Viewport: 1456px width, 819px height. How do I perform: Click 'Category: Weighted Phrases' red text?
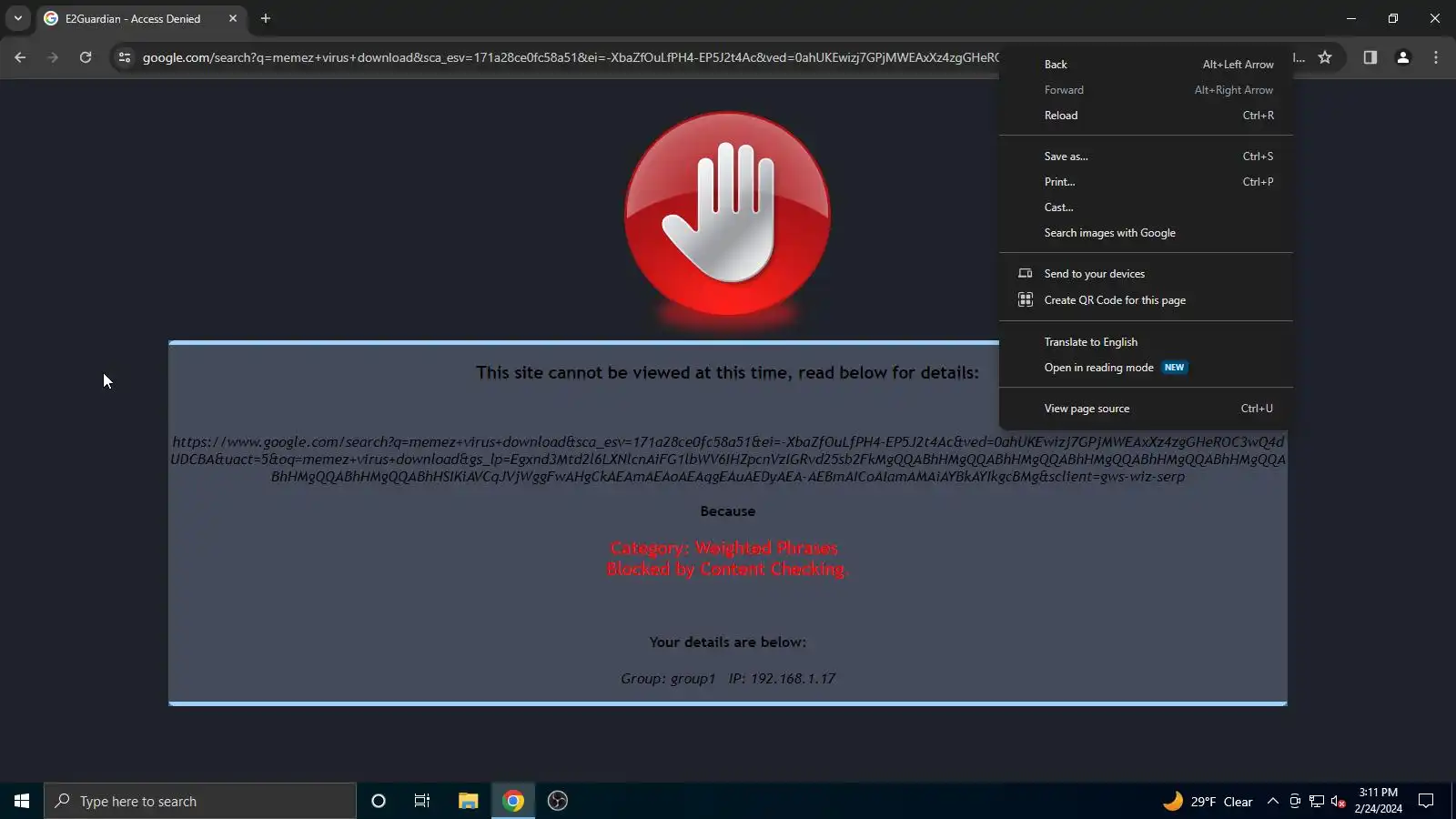(x=724, y=548)
